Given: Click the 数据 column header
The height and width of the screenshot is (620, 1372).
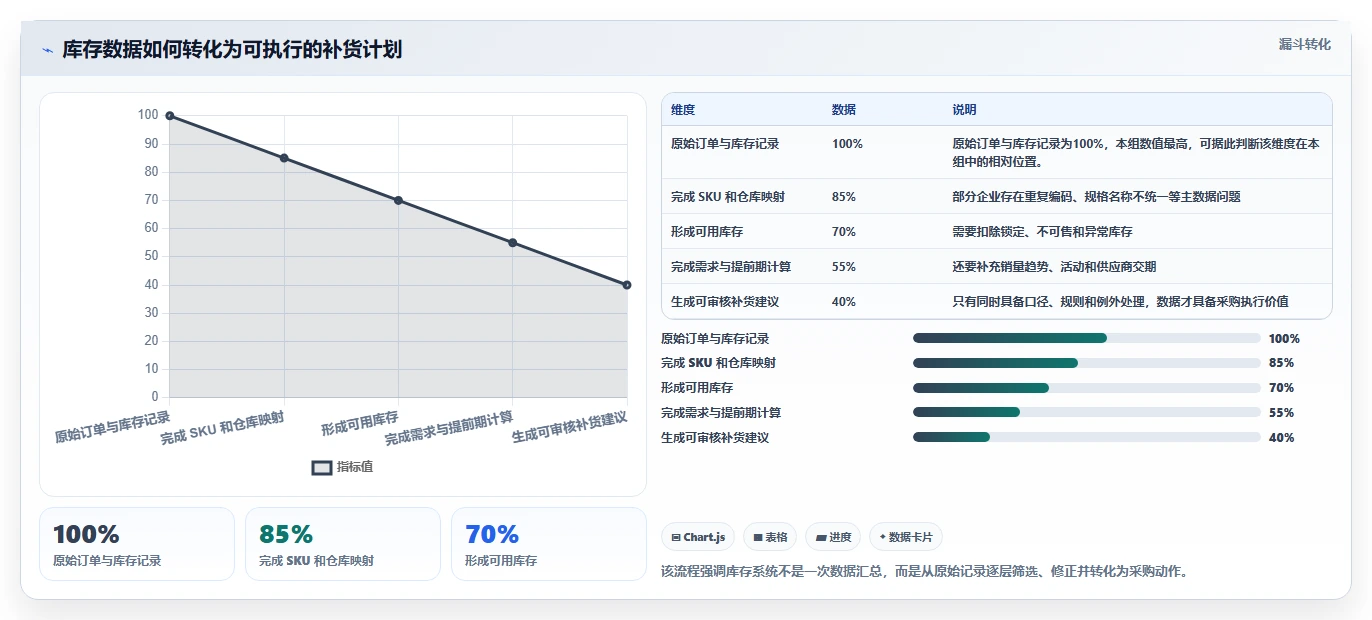Looking at the screenshot, I should (x=844, y=110).
